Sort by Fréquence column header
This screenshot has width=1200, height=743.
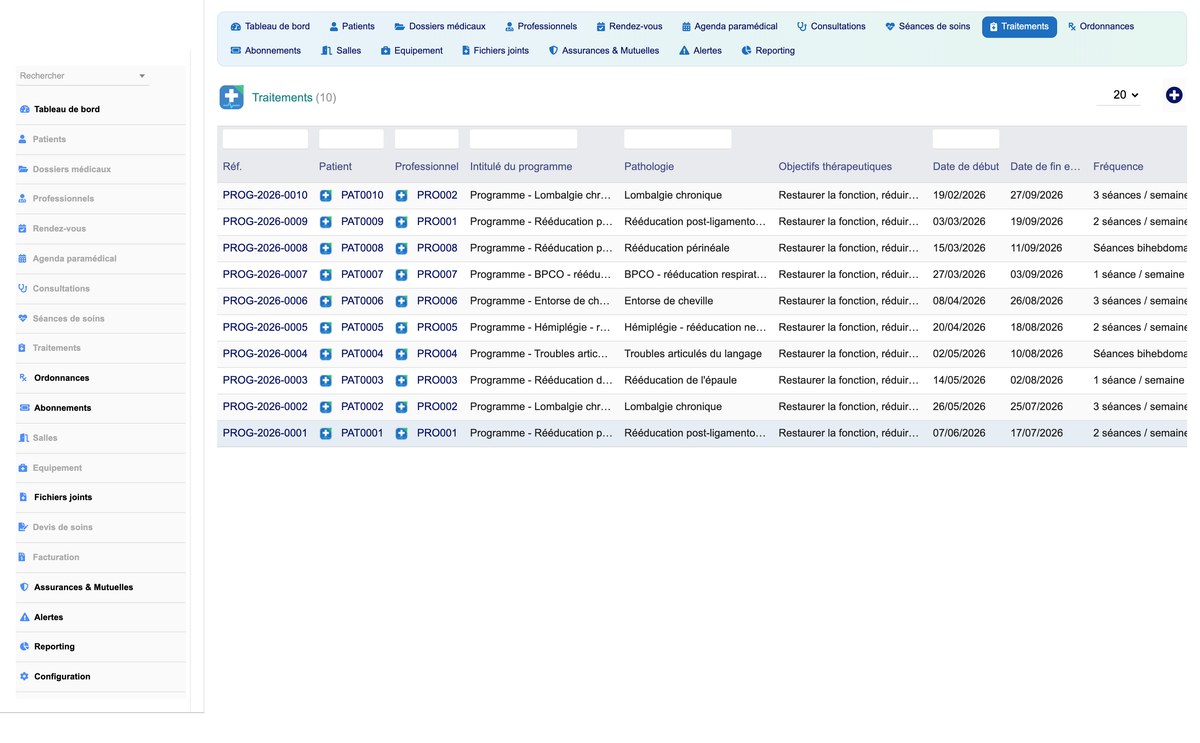click(1118, 166)
